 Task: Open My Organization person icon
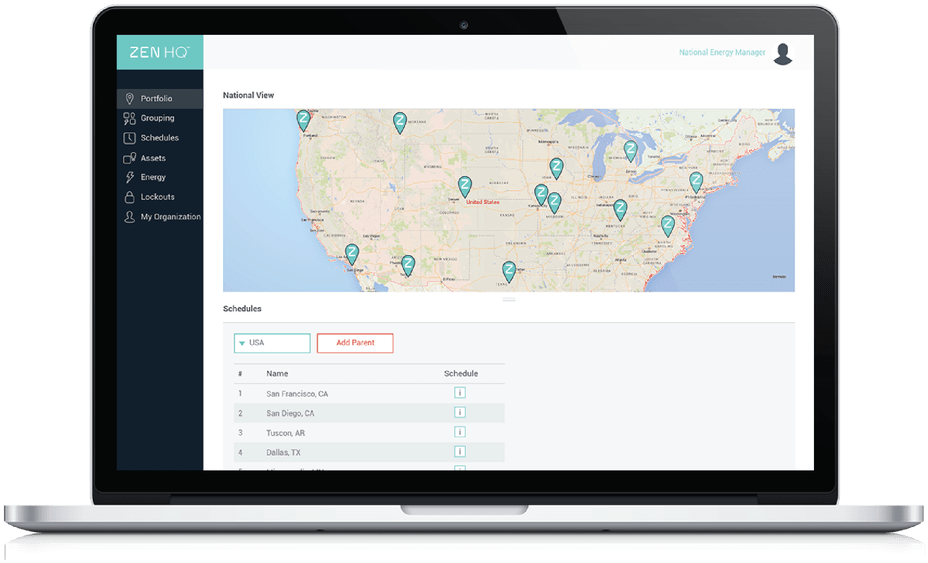(x=129, y=217)
